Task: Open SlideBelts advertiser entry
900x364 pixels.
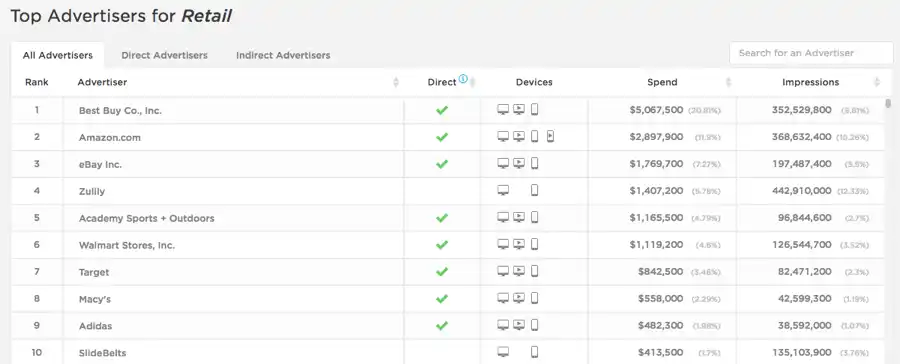Action: coord(102,353)
